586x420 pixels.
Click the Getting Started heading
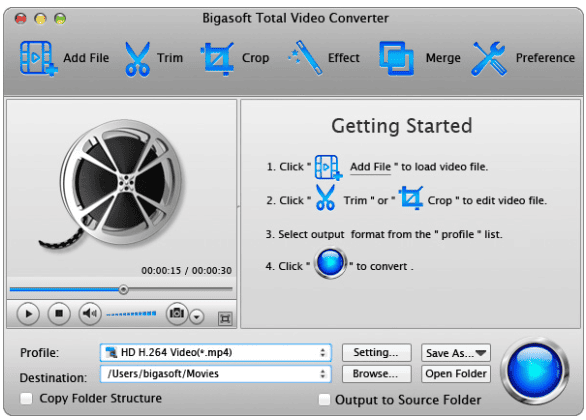402,126
